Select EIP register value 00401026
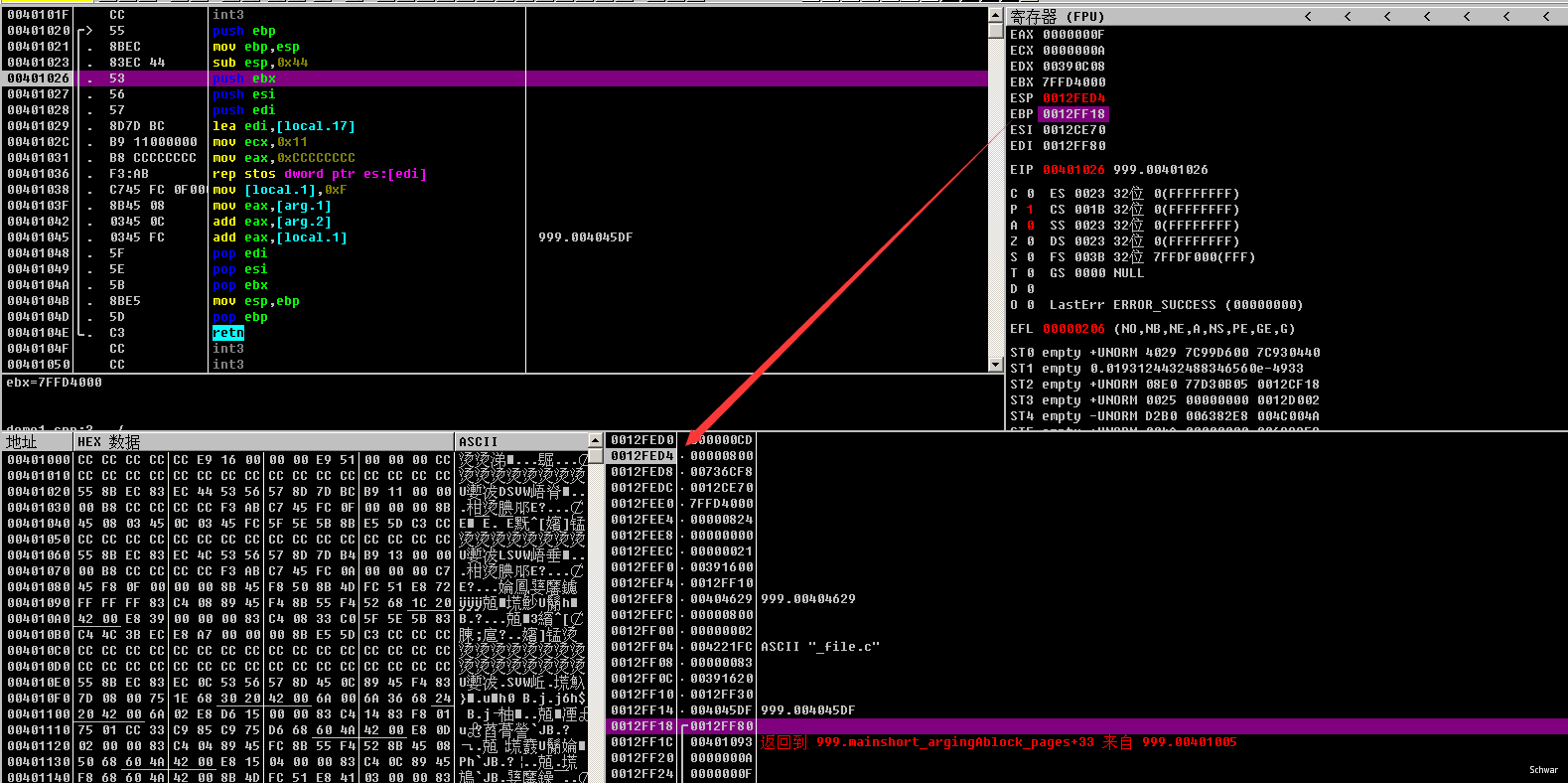The image size is (1568, 783). (x=1073, y=170)
